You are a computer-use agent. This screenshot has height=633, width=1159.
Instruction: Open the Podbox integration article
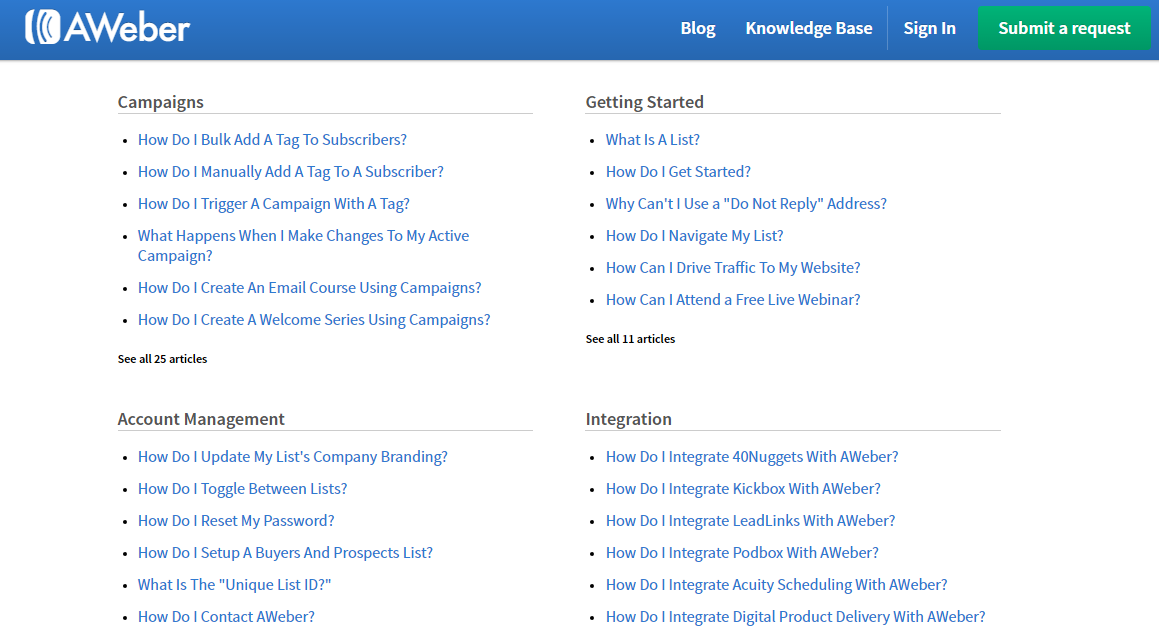(x=742, y=552)
